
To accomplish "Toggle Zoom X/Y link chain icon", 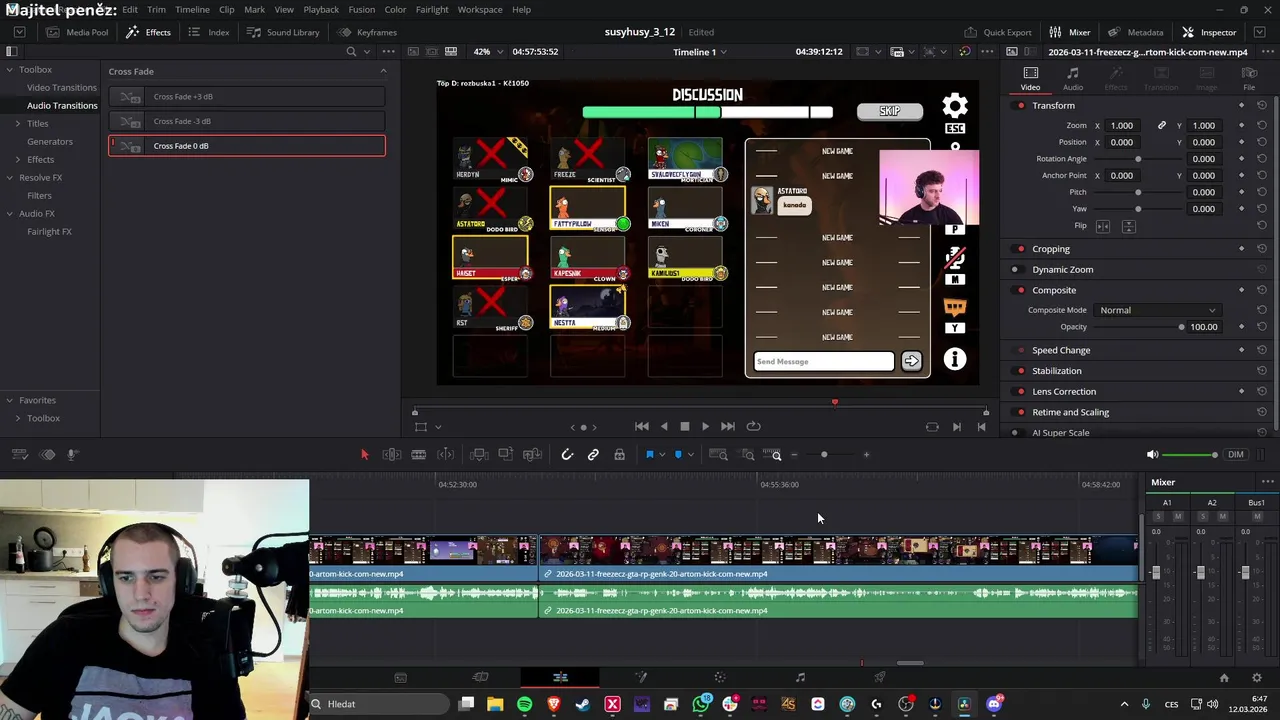I will point(1161,126).
